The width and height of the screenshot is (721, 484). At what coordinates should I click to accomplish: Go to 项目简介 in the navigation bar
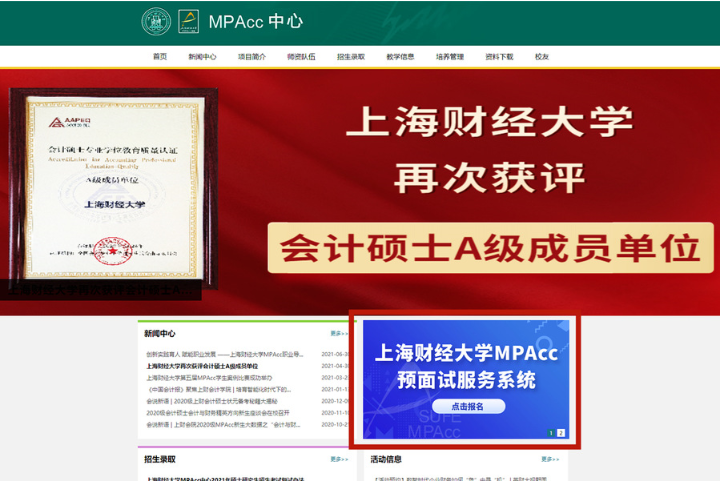[252, 57]
